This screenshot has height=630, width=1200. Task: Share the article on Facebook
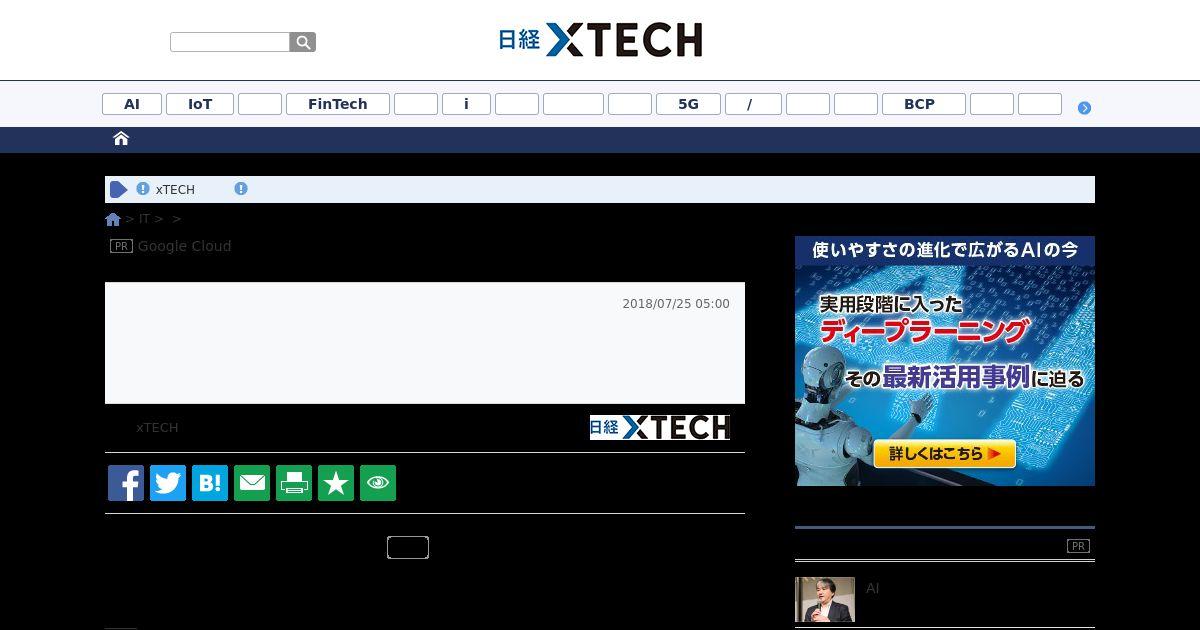pyautogui.click(x=126, y=483)
